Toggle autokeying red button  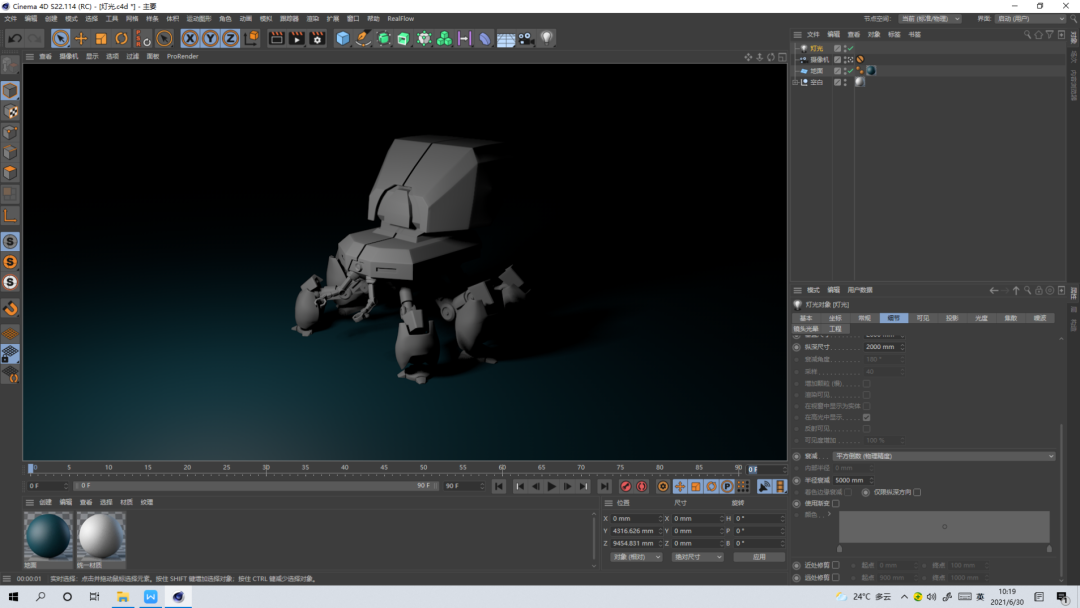coord(642,487)
